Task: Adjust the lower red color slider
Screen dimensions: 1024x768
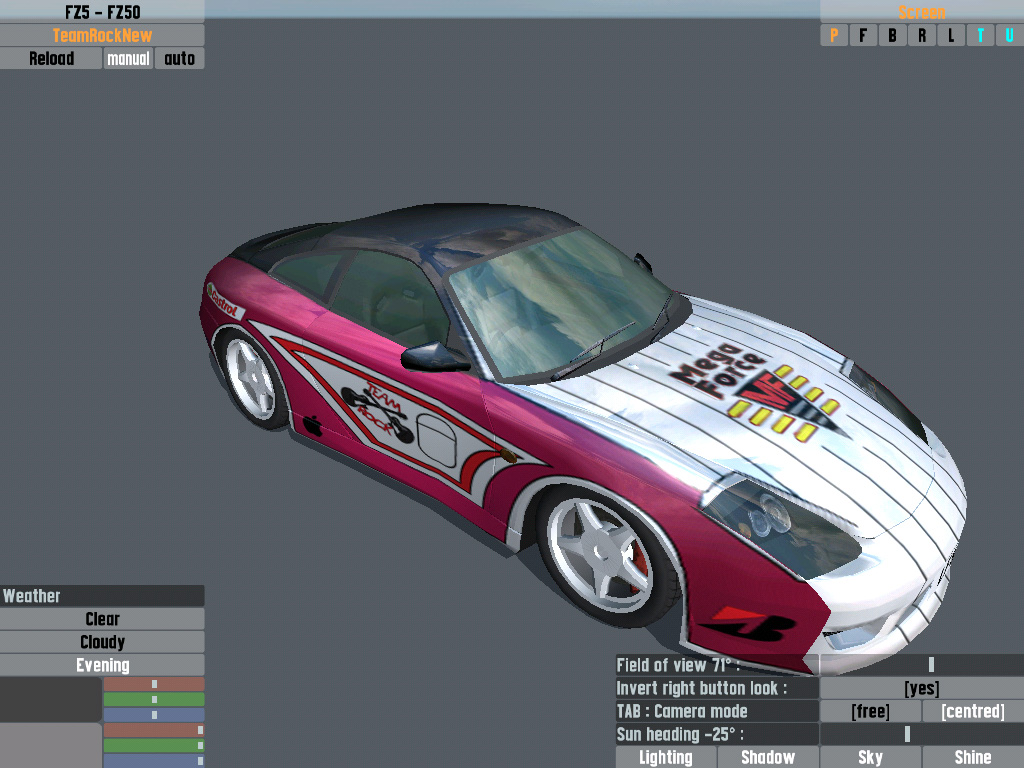Action: click(x=154, y=730)
